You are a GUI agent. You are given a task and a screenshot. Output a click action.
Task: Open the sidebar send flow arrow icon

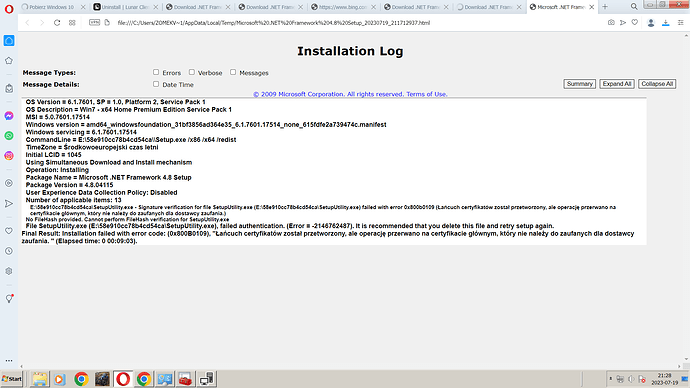tap(9, 203)
